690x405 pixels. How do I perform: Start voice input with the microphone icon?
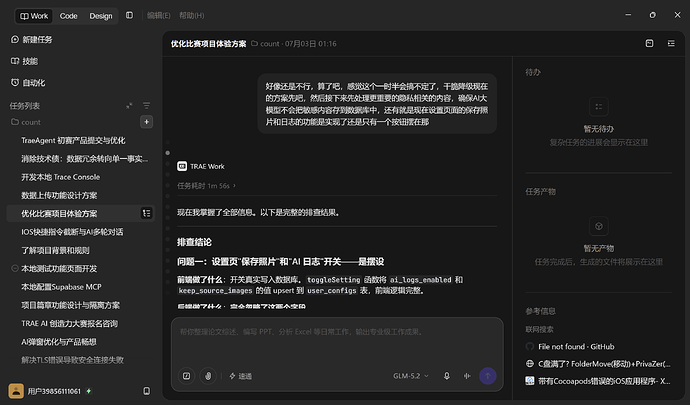(x=447, y=376)
